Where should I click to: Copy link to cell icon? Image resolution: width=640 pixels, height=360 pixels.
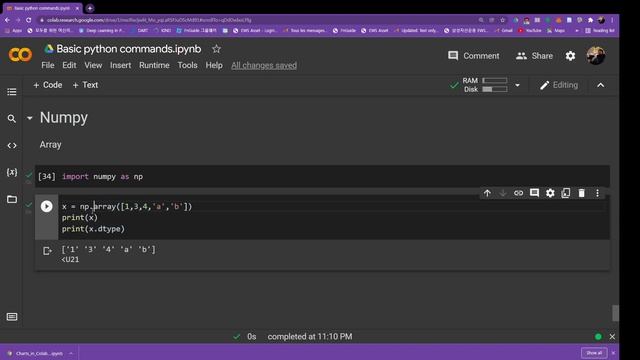(518, 193)
